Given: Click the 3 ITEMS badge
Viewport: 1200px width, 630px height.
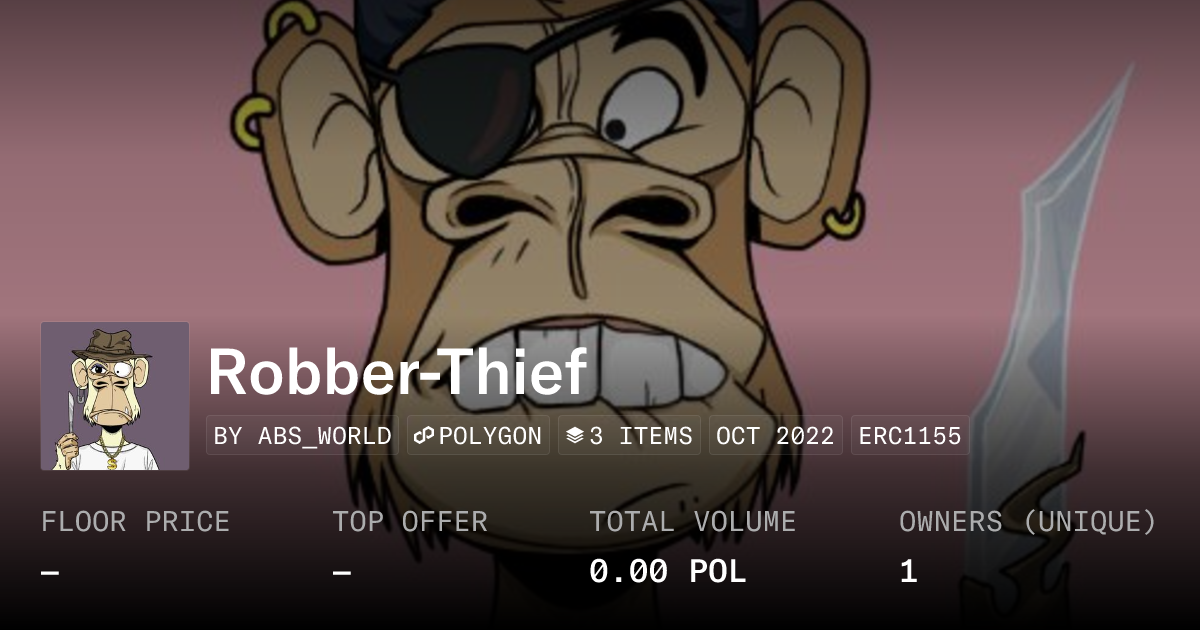Looking at the screenshot, I should (x=629, y=436).
